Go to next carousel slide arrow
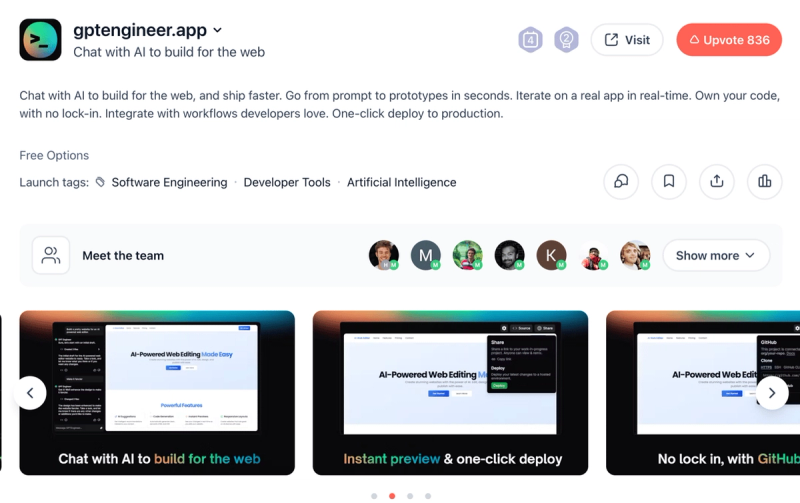The image size is (800, 503). click(x=771, y=393)
